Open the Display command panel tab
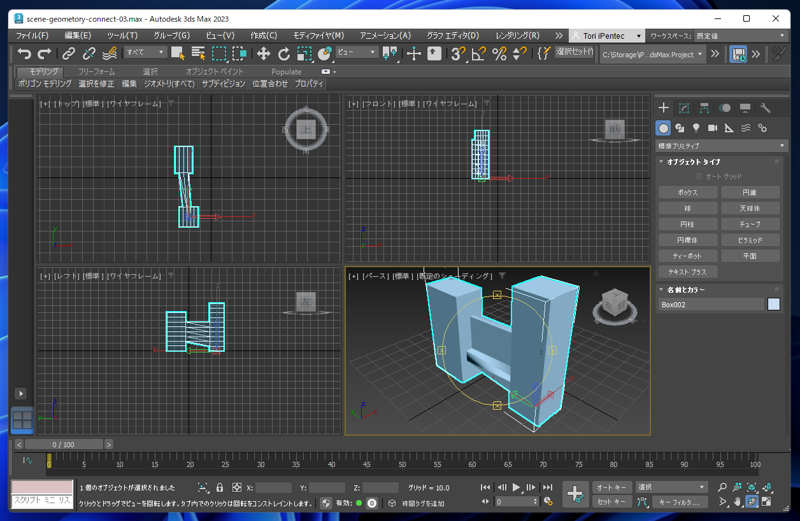This screenshot has width=800, height=521. pyautogui.click(x=745, y=108)
